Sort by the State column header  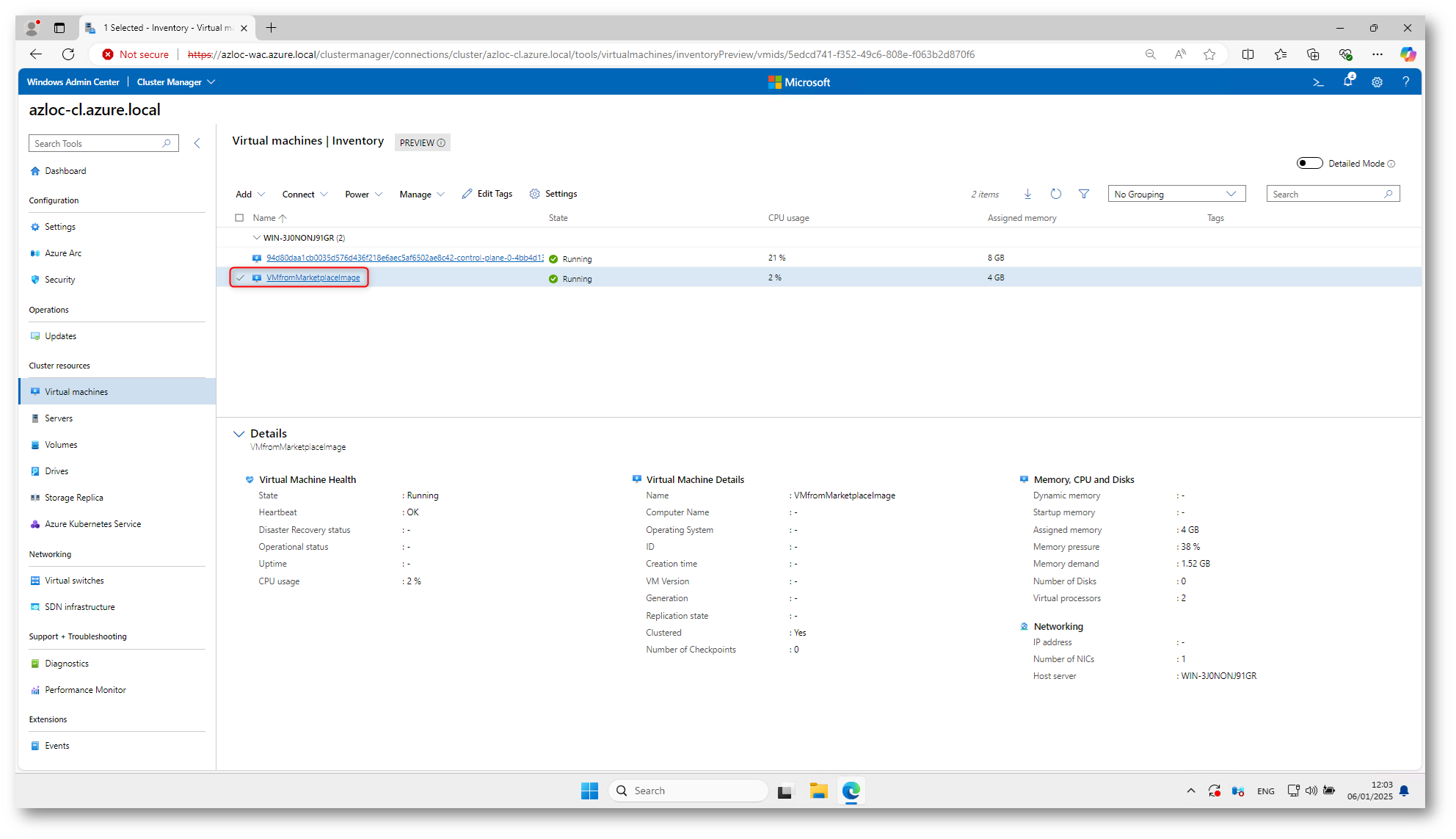coord(558,218)
